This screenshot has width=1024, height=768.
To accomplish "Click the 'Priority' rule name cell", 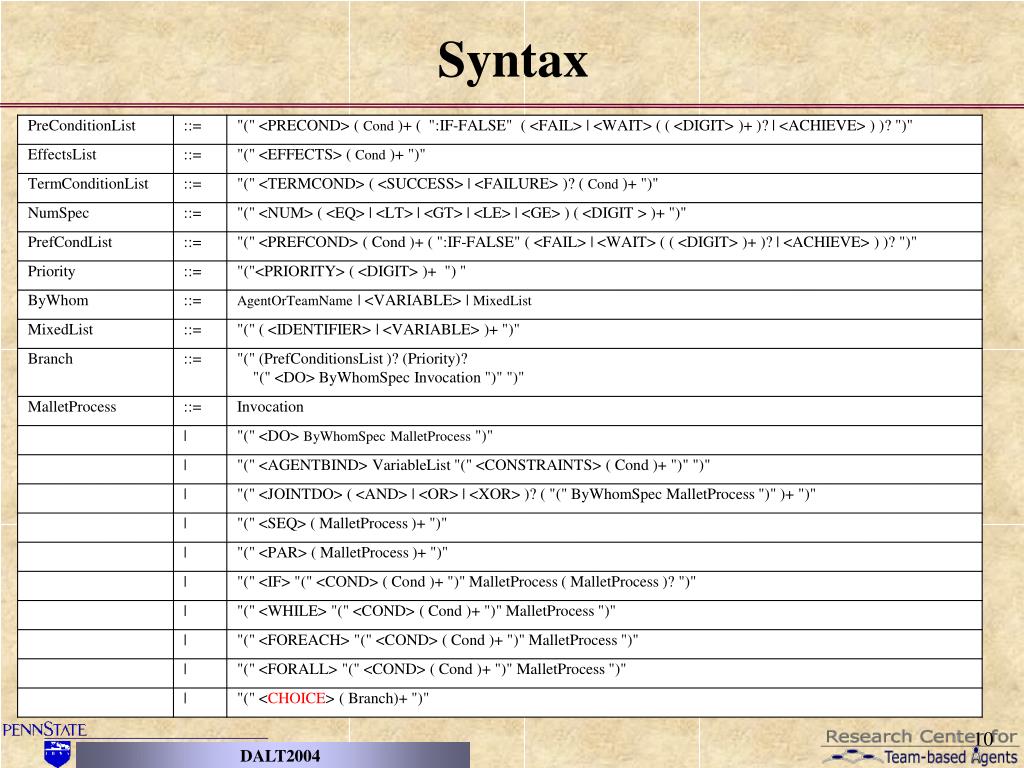I will tap(95, 276).
